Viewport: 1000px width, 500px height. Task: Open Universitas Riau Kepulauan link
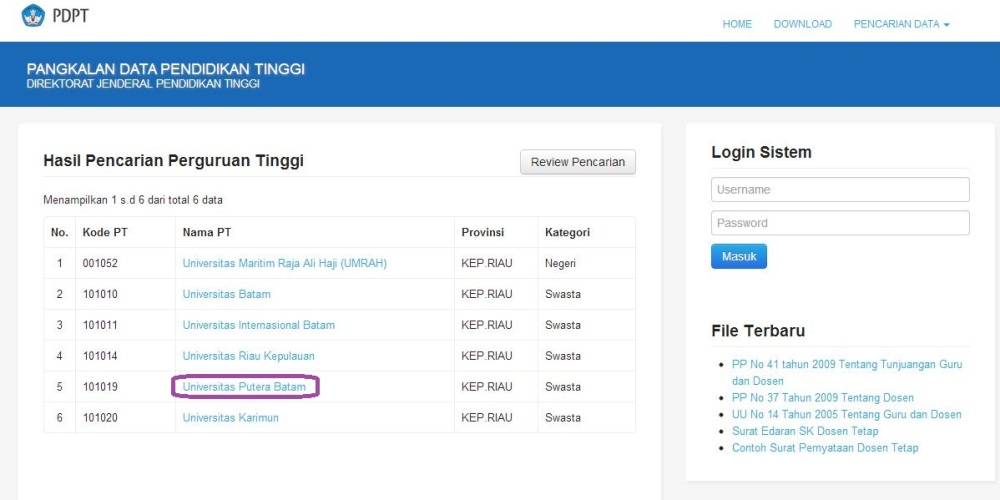248,356
